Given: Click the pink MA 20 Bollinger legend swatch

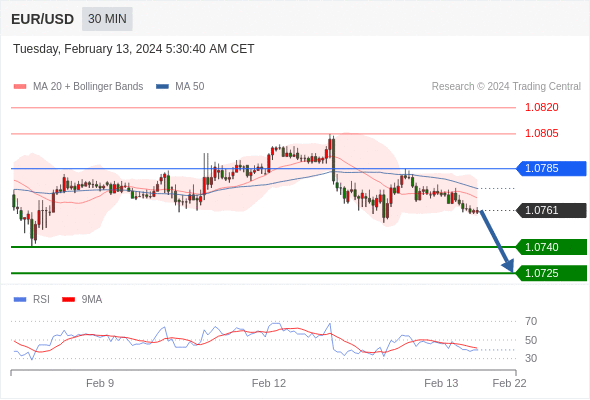Looking at the screenshot, I should (20, 87).
